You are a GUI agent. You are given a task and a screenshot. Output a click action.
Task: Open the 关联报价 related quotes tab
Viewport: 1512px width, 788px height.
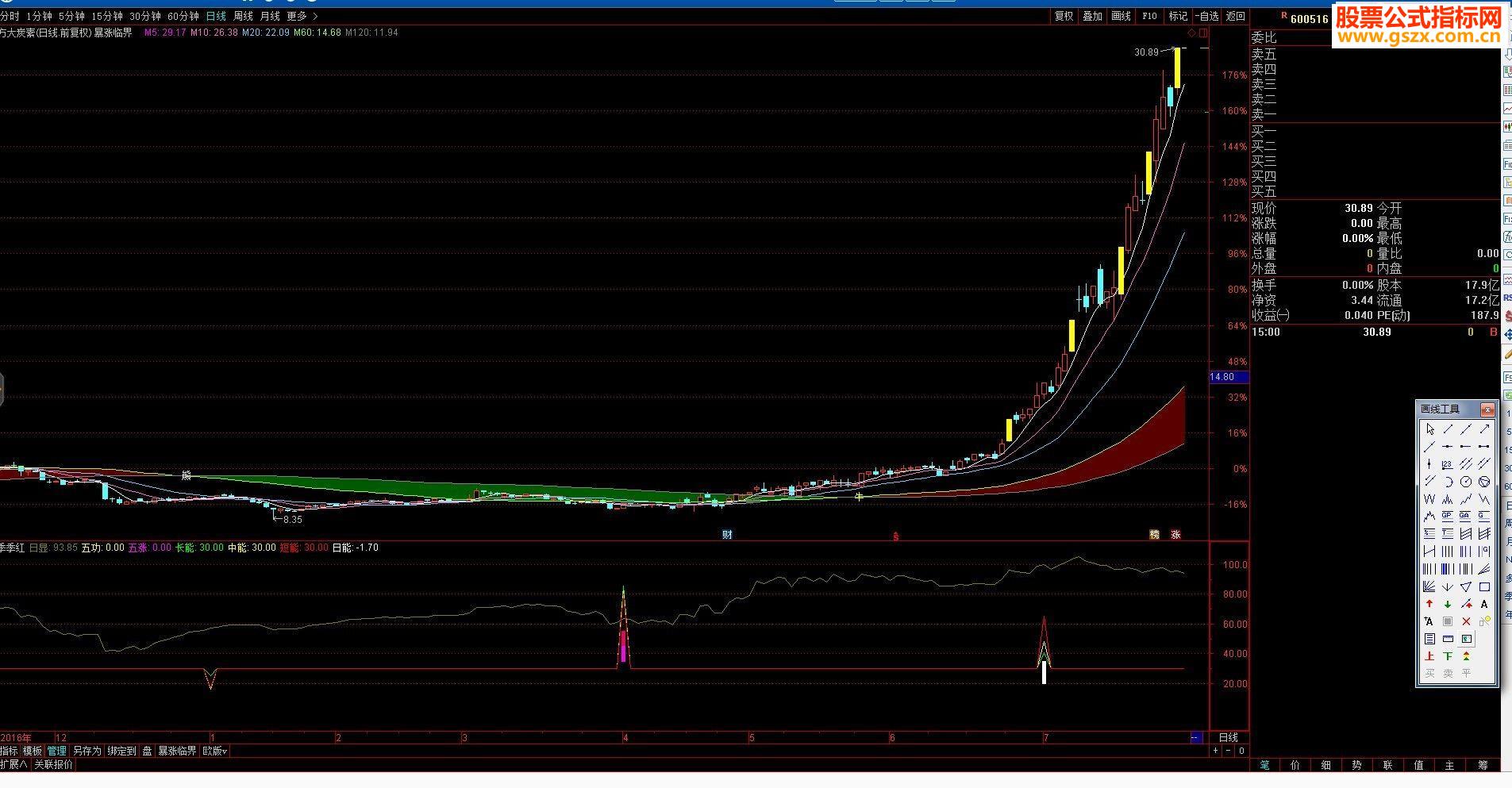pos(53,765)
